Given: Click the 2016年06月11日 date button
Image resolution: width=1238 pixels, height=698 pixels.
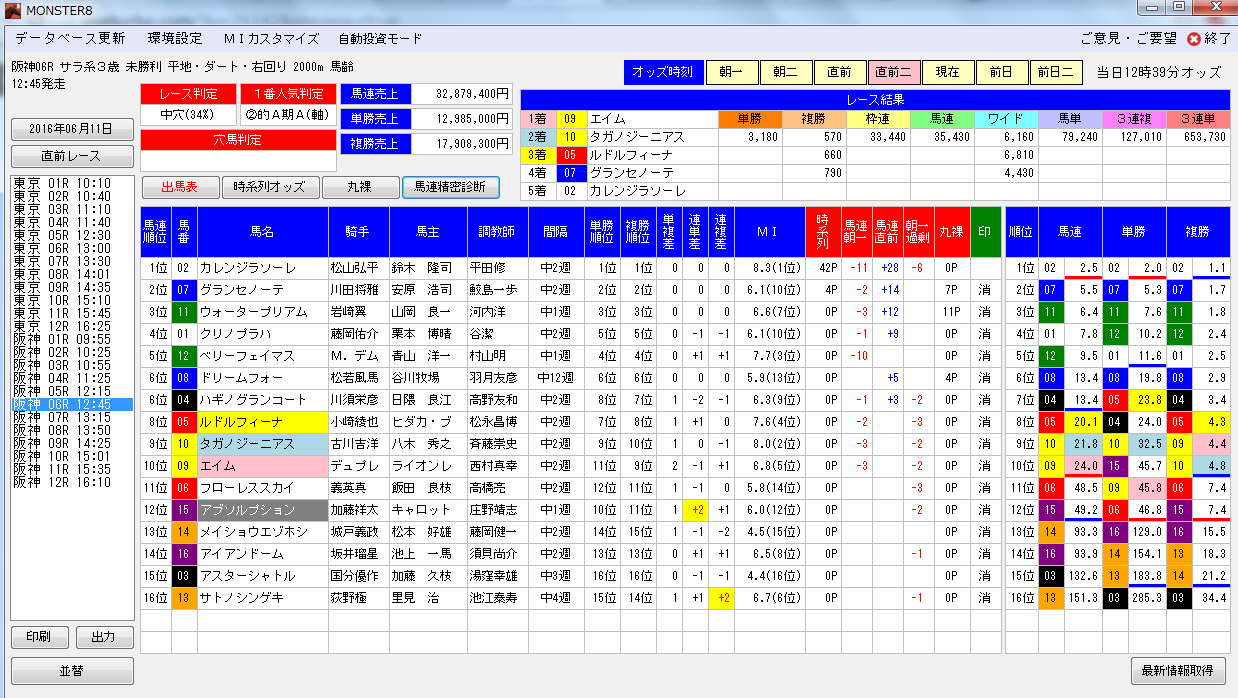Looking at the screenshot, I should pos(72,129).
